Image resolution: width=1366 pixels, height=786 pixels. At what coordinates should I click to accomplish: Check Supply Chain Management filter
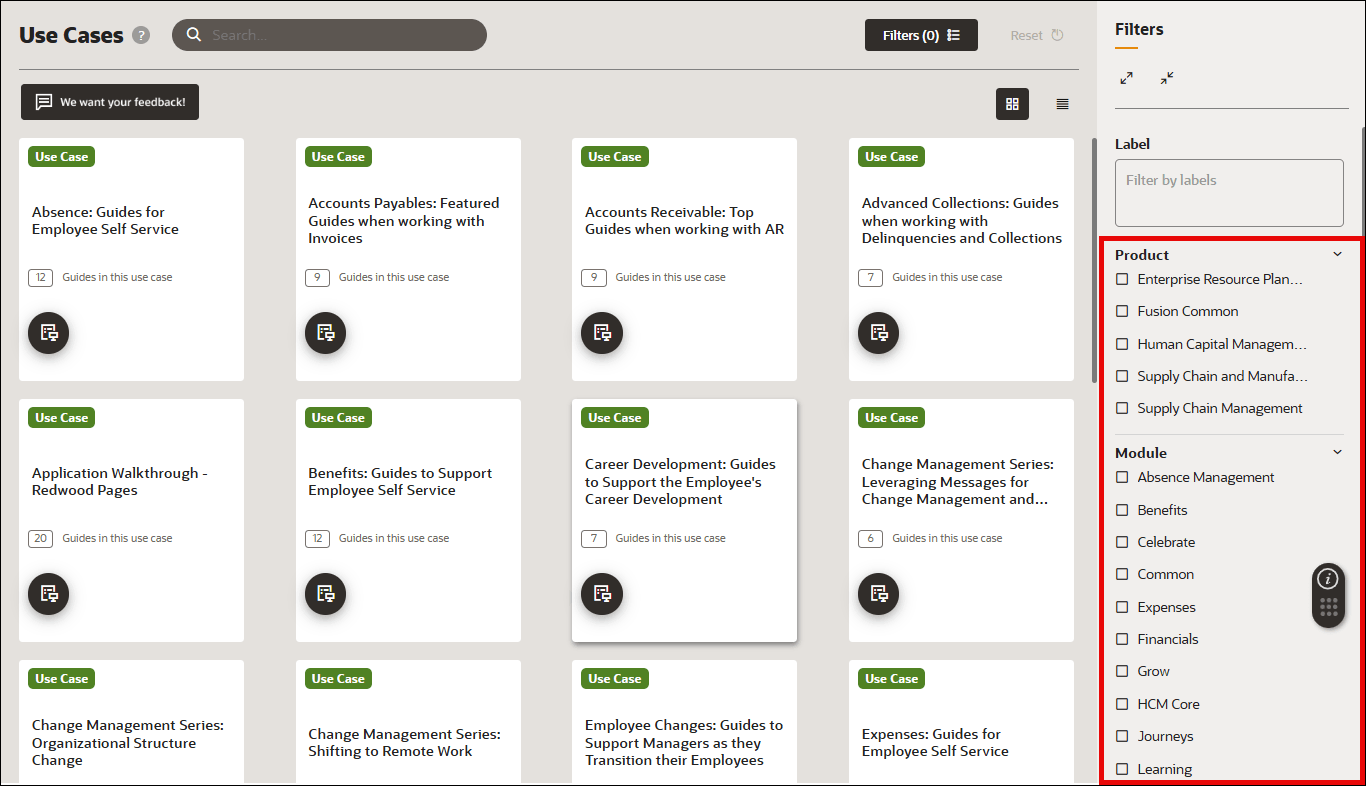(1122, 408)
